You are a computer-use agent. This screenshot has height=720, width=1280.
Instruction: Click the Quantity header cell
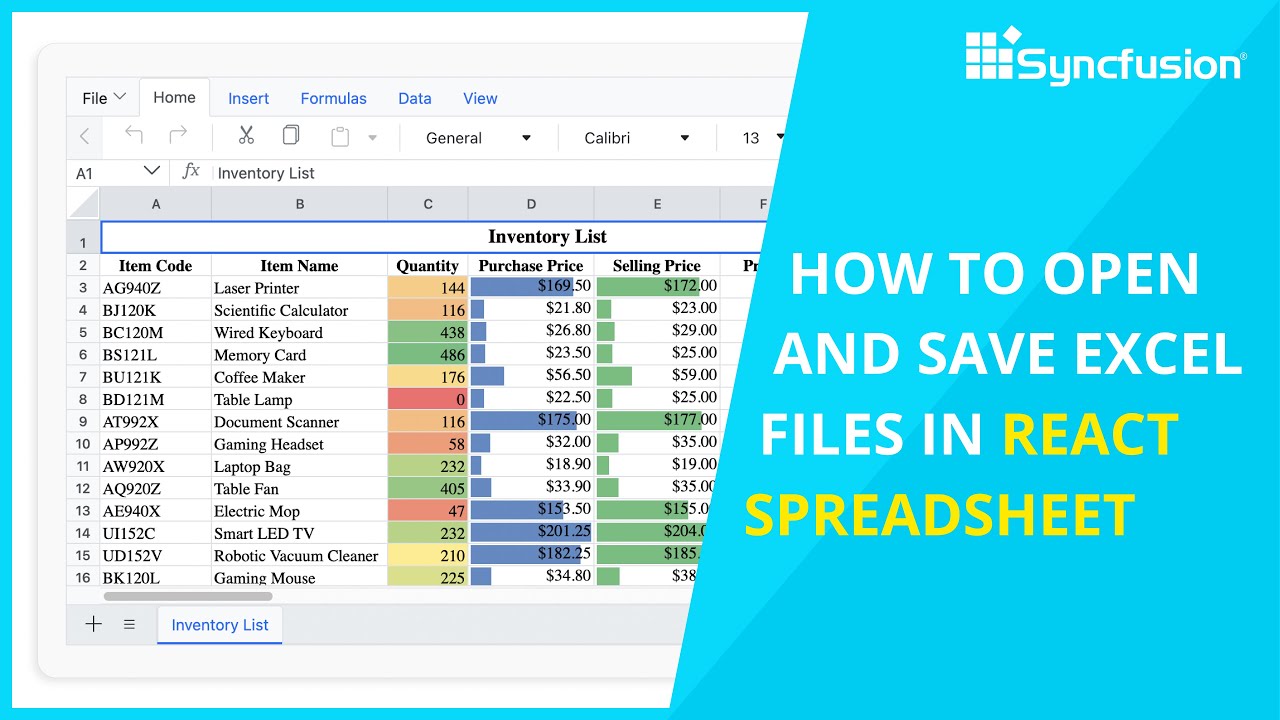pyautogui.click(x=428, y=266)
